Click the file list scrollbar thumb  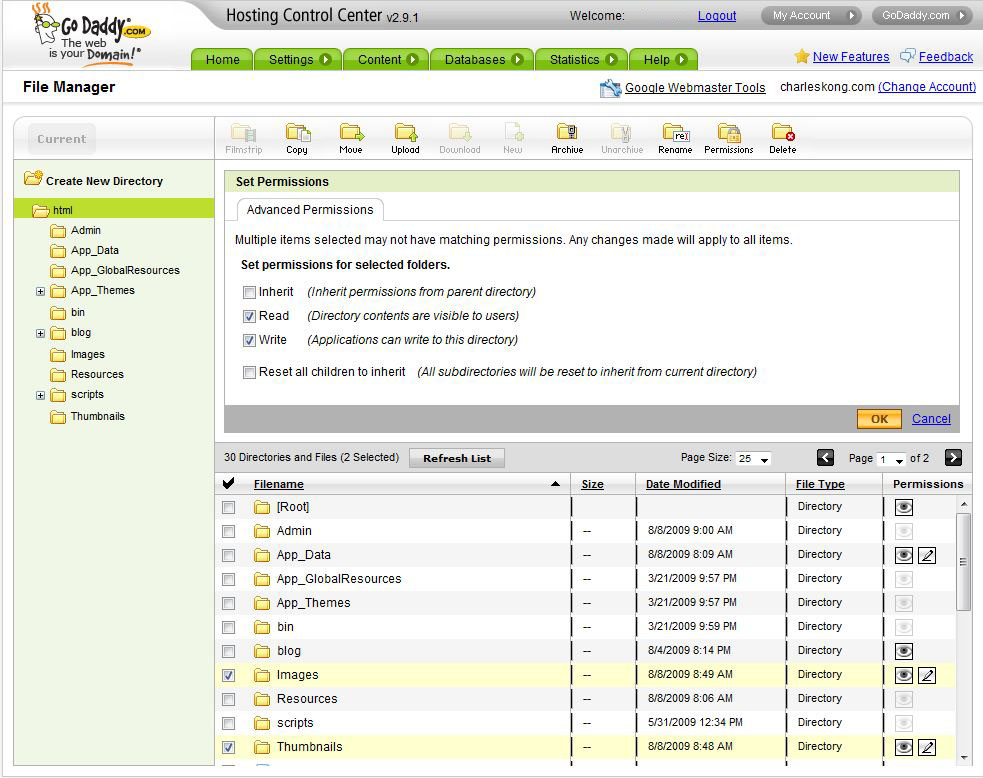tap(964, 561)
